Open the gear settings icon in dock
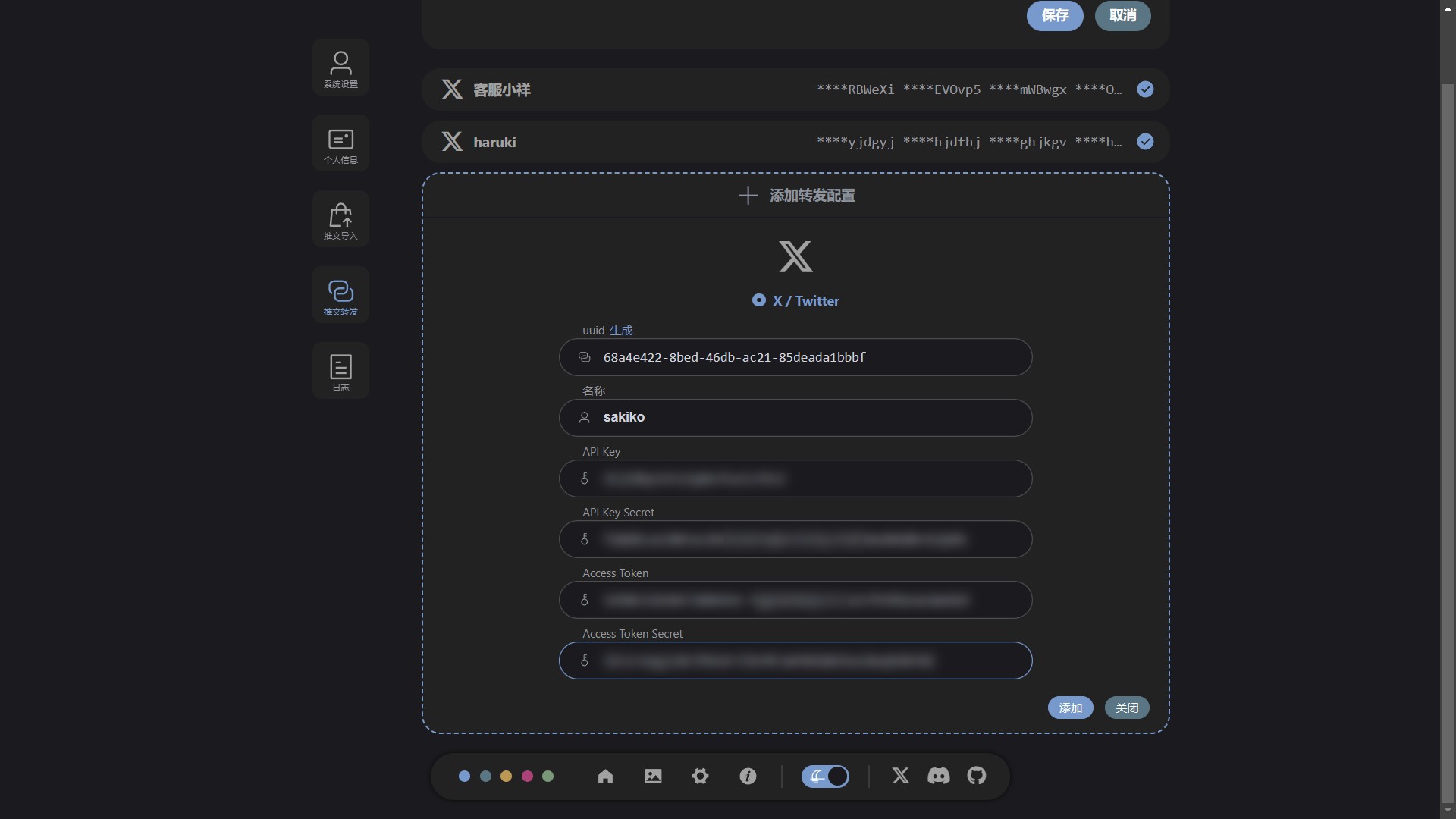This screenshot has width=1456, height=819. (x=700, y=777)
